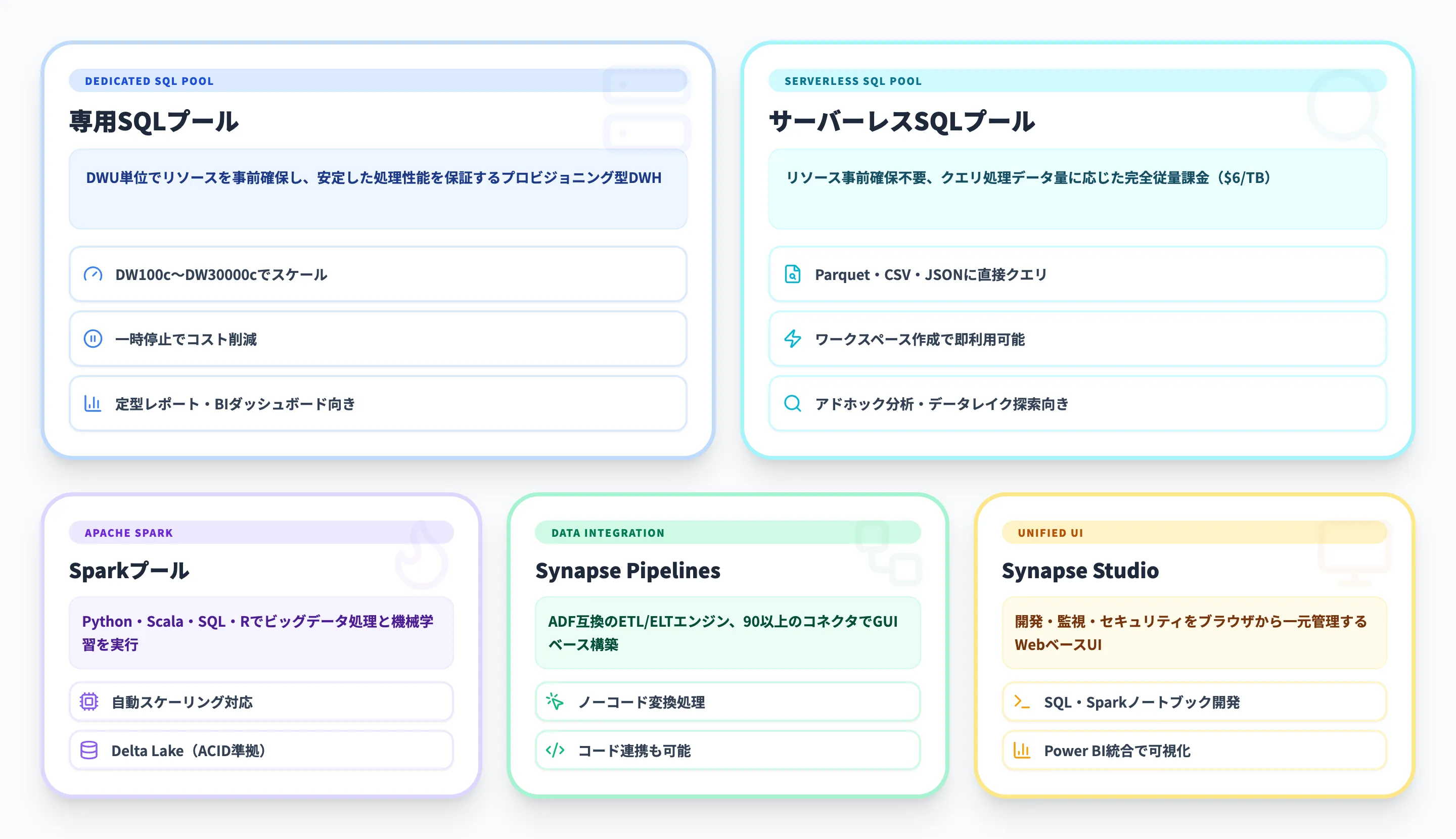Click the gauge icon beside DW100c〜DW30000cでスケール
The image size is (1456, 839).
(93, 274)
